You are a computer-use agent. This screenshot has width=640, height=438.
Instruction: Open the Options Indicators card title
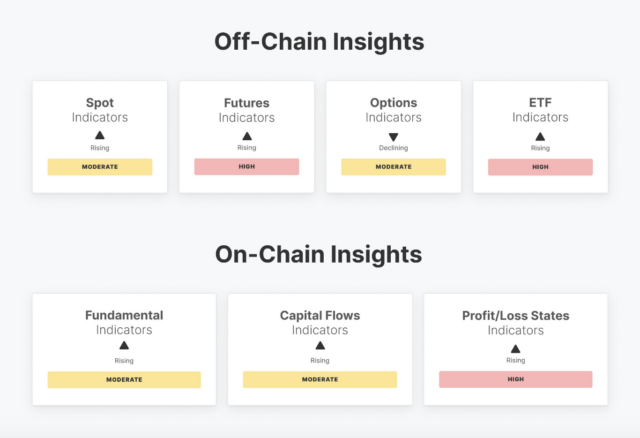tap(393, 110)
